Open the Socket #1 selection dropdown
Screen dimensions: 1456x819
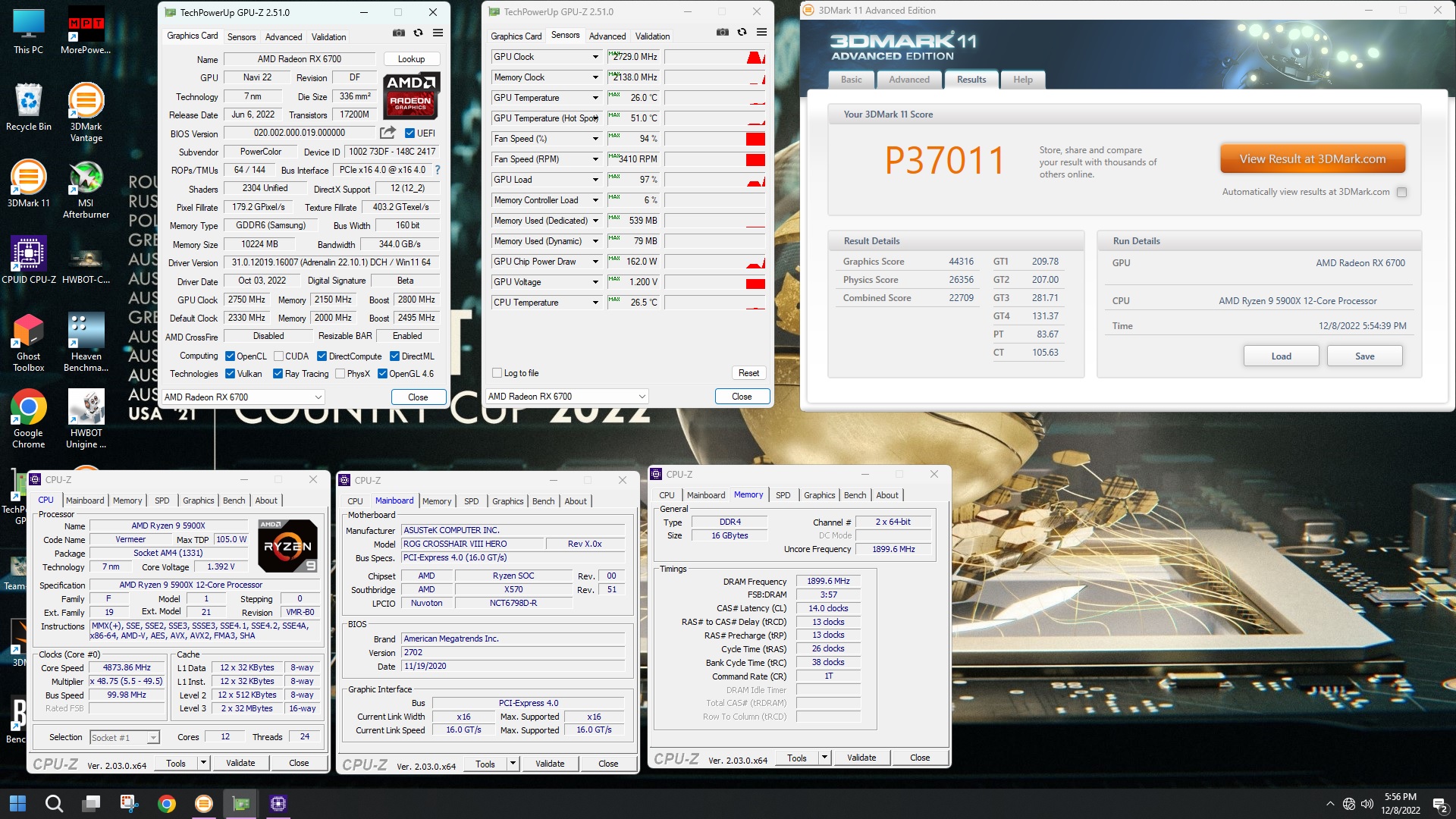(x=124, y=738)
